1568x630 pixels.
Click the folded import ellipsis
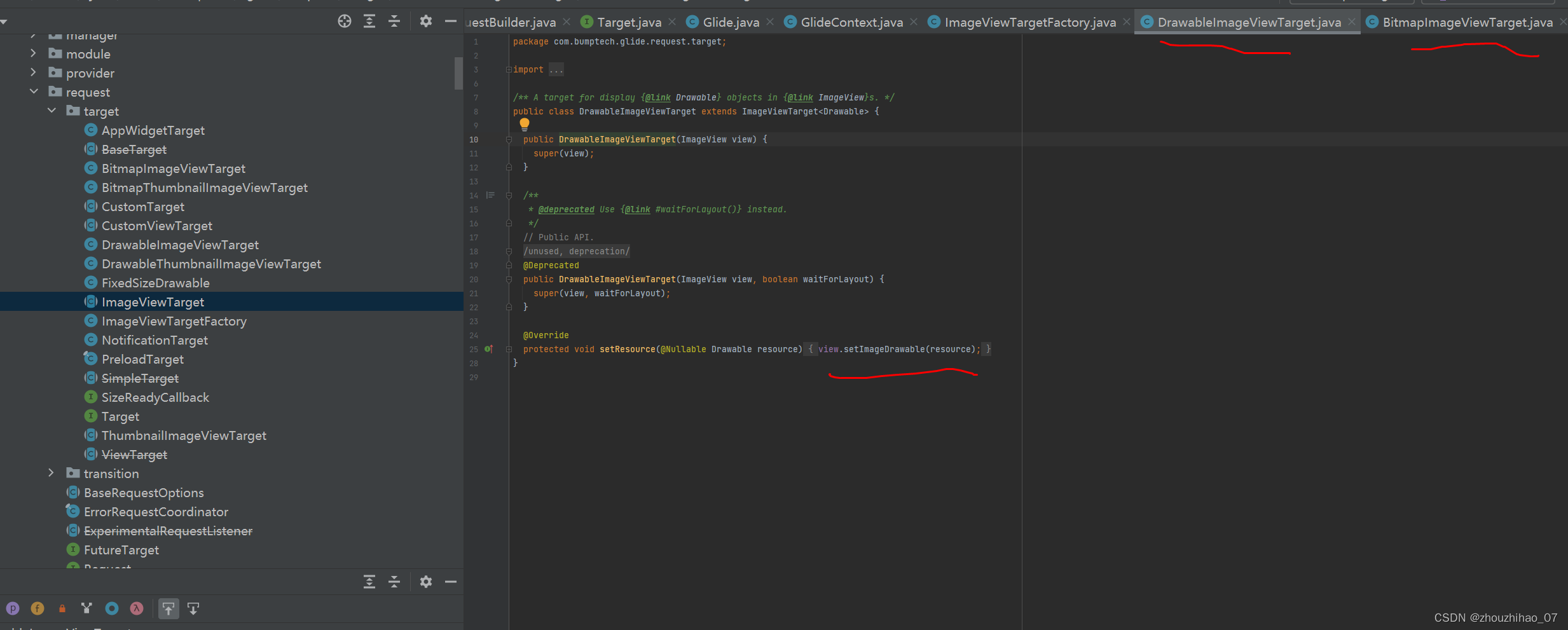click(556, 69)
